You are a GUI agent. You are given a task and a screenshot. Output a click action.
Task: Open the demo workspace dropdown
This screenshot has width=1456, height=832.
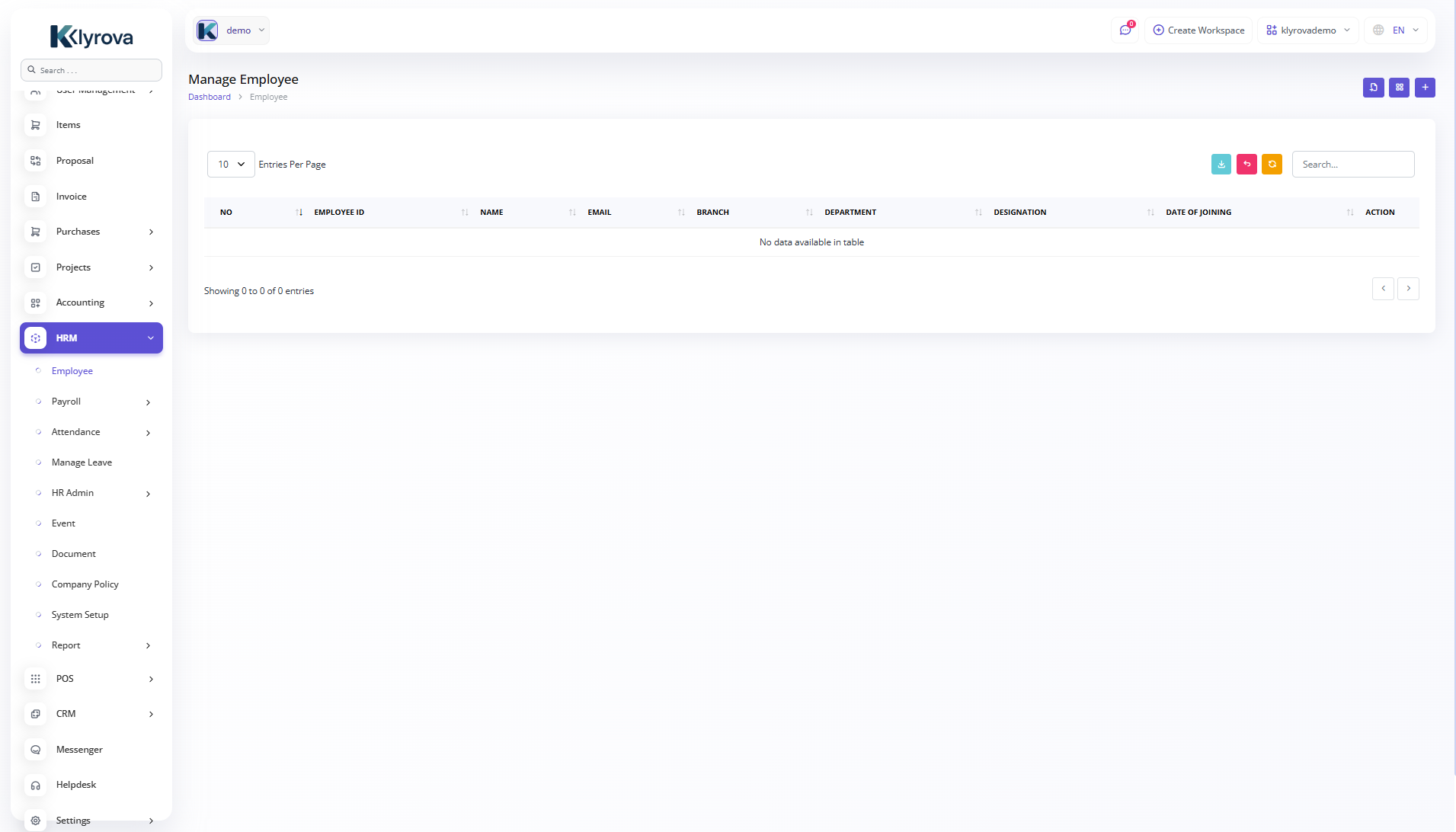[x=231, y=30]
